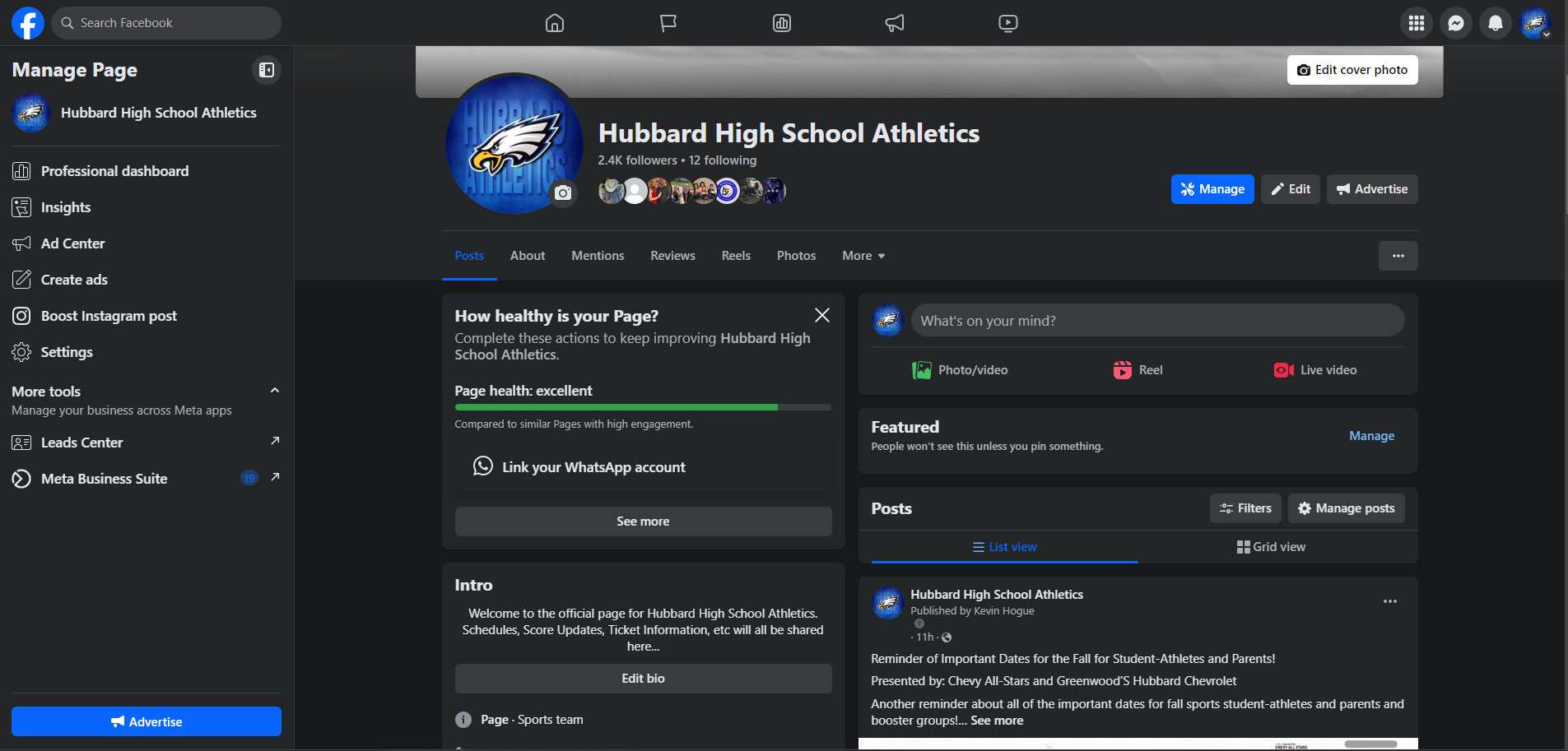Open the Video play icon in top bar
1568x751 pixels.
click(x=1008, y=23)
